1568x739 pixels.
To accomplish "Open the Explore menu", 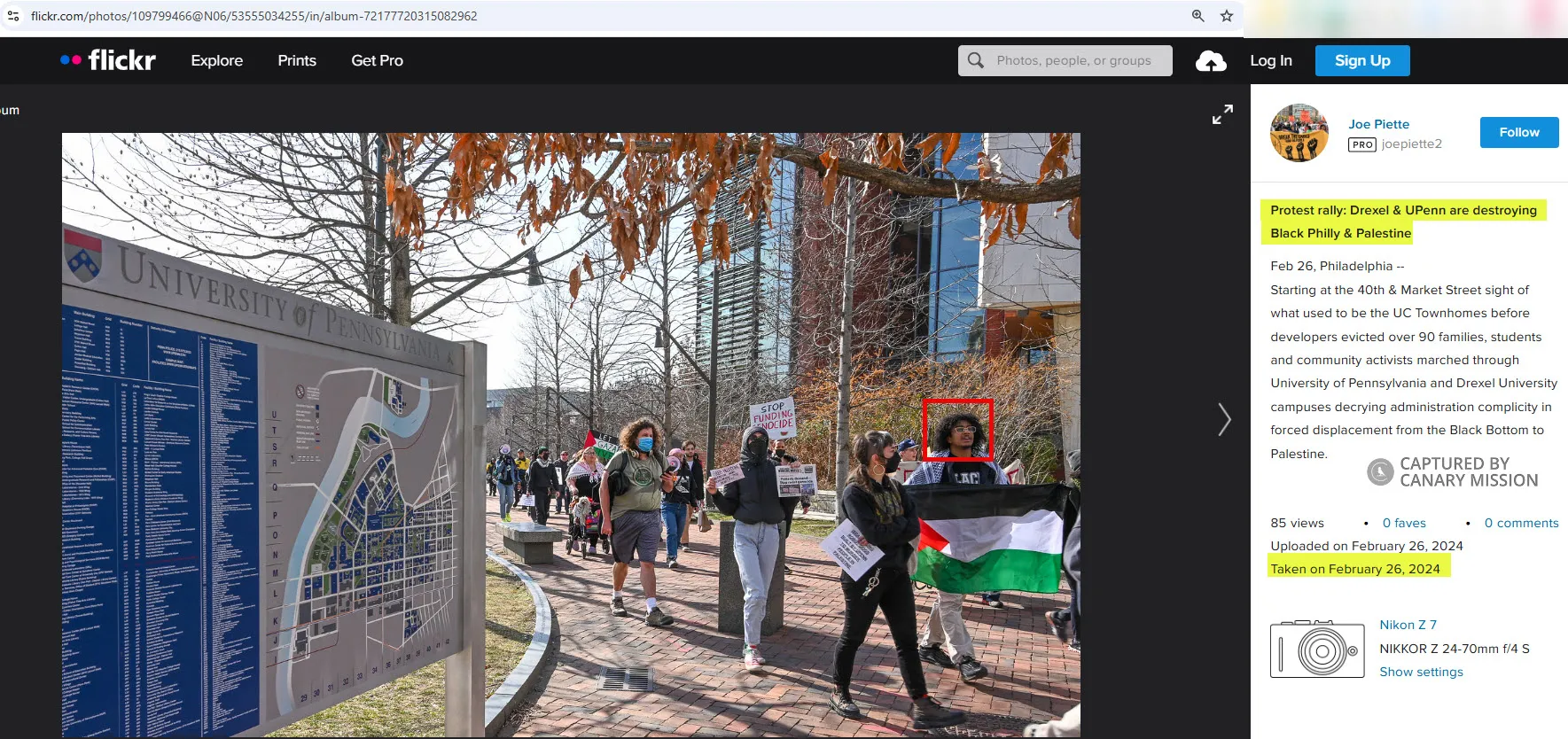I will pyautogui.click(x=217, y=60).
